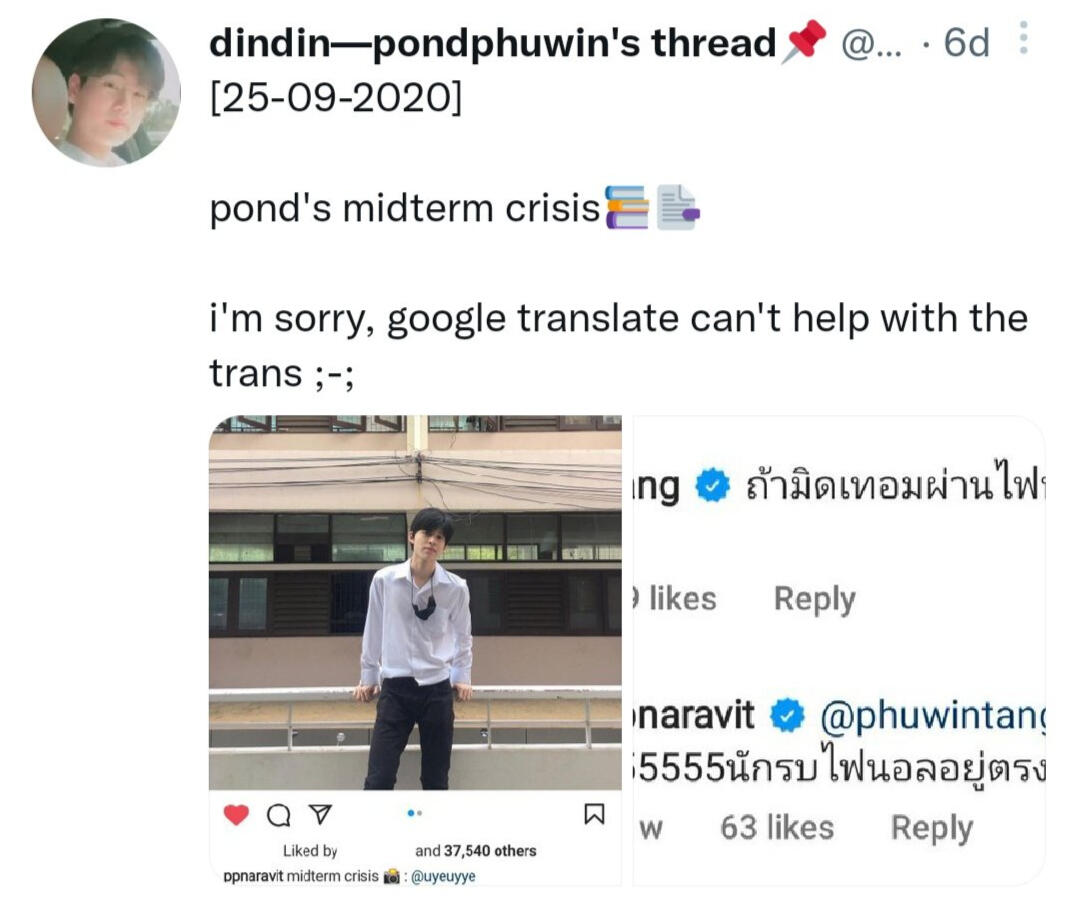Tap the paper plane share icon
The height and width of the screenshot is (898, 1078).
(318, 815)
